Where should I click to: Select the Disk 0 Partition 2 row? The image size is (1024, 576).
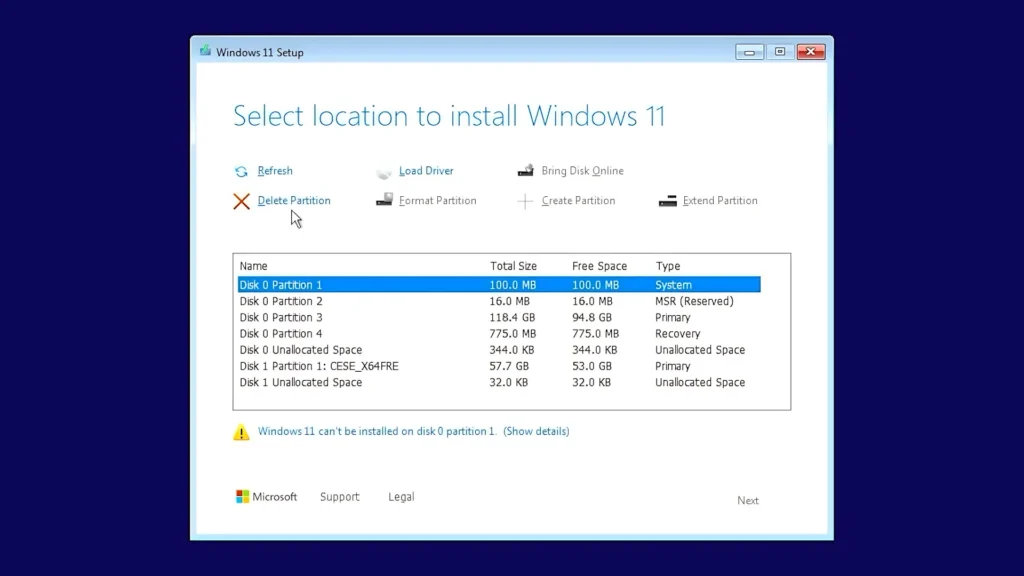(499, 301)
